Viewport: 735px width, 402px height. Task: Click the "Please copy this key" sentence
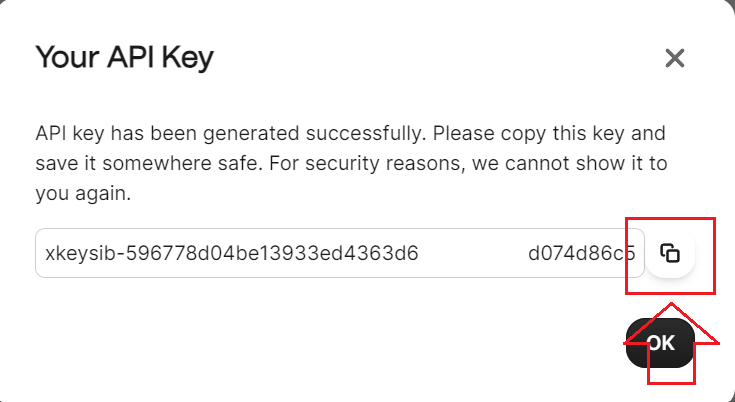click(528, 134)
